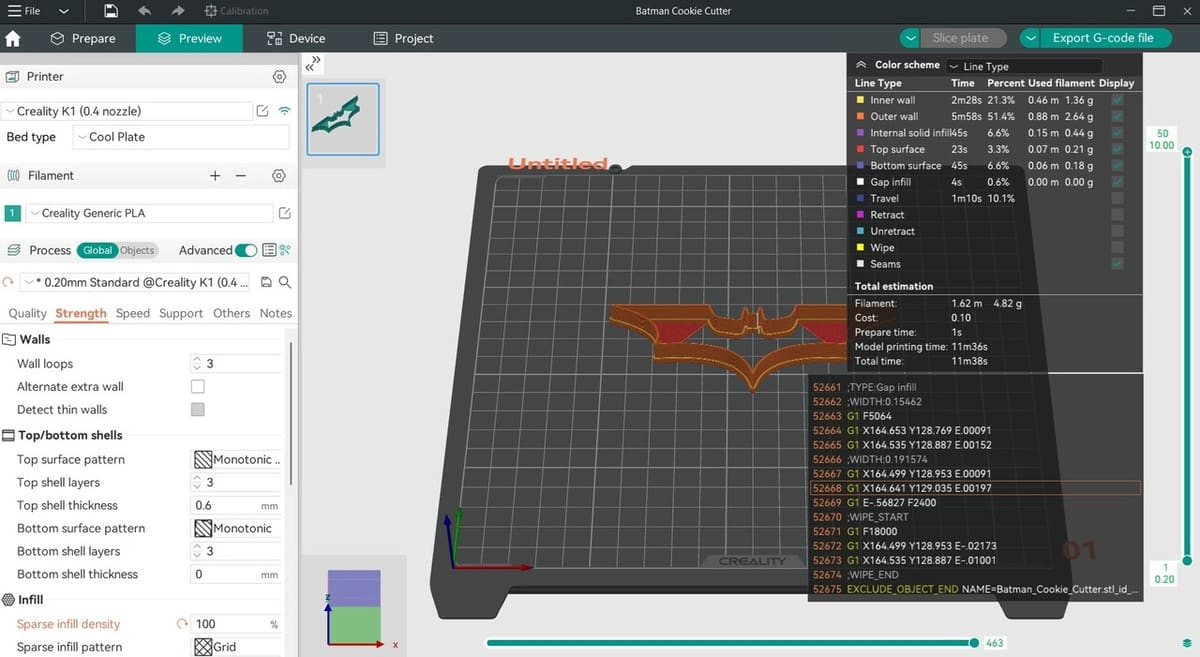Open the Notes settings tab
Screen dimensions: 1200x657
tap(276, 313)
